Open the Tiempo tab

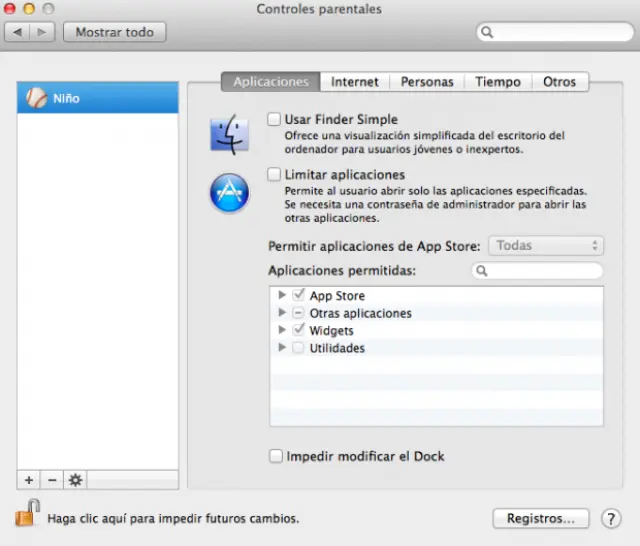click(x=497, y=82)
